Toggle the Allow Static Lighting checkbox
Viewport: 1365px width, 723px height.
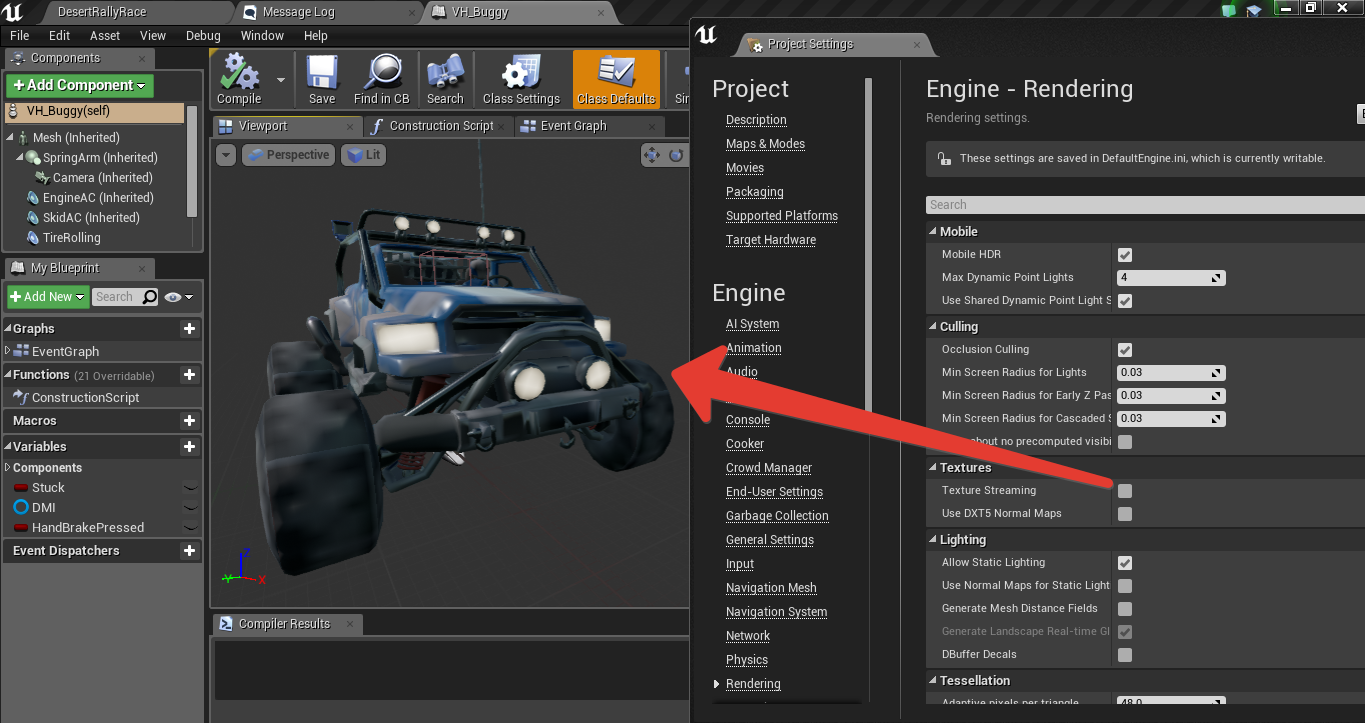click(x=1125, y=563)
